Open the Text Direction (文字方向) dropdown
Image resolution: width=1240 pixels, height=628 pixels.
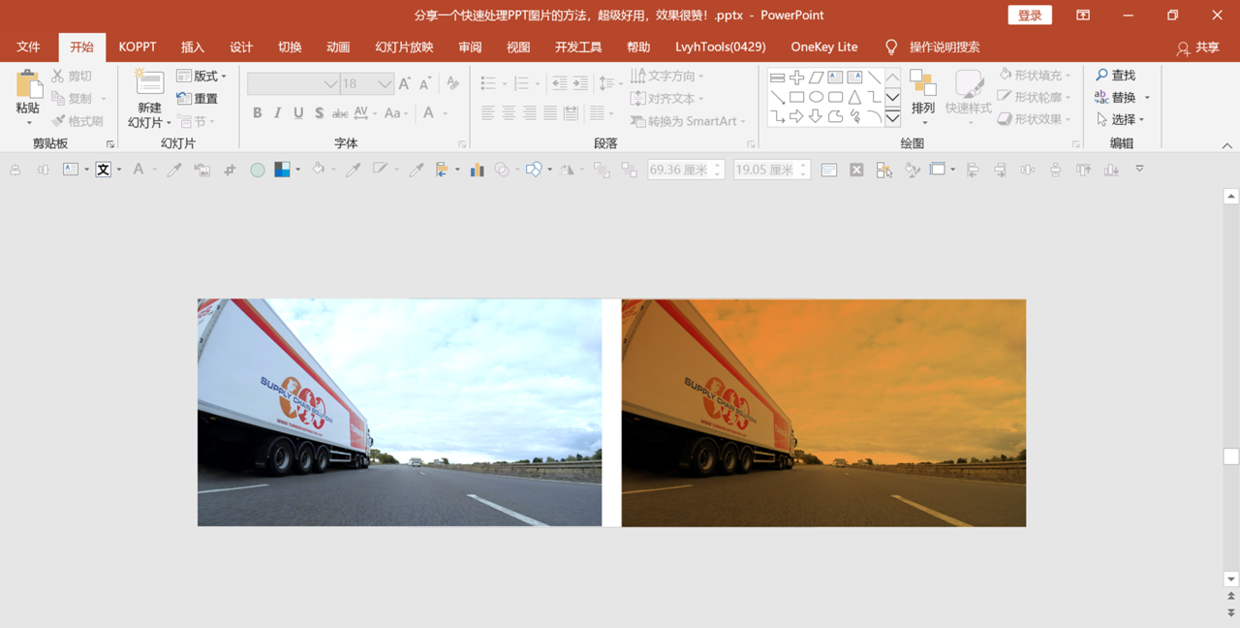tap(667, 76)
